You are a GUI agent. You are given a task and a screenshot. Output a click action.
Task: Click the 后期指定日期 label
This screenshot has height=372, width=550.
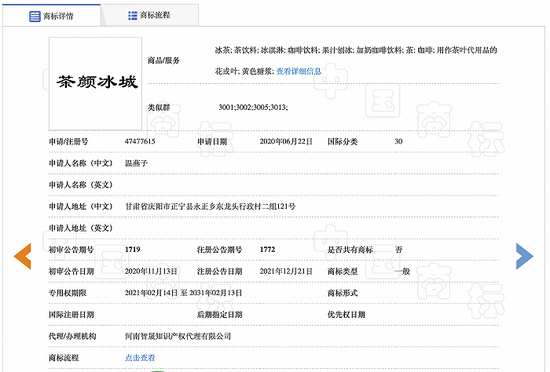220,314
